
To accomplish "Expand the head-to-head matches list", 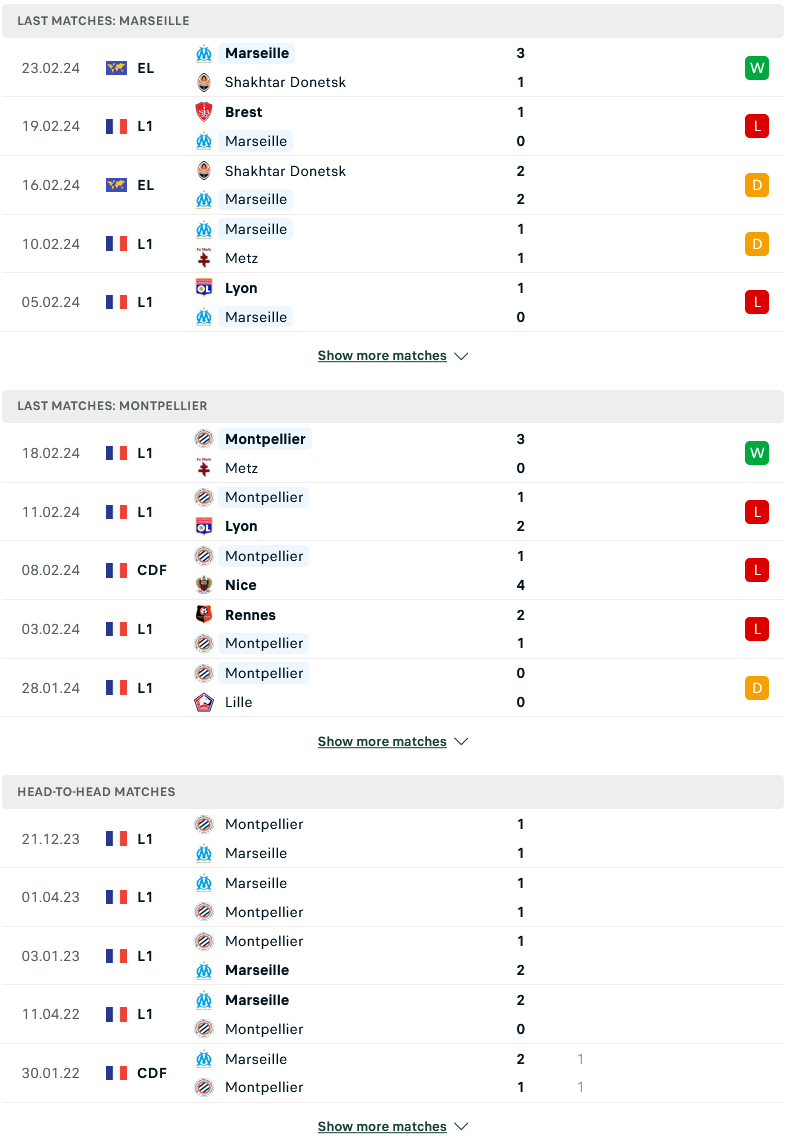I will pos(393,1126).
